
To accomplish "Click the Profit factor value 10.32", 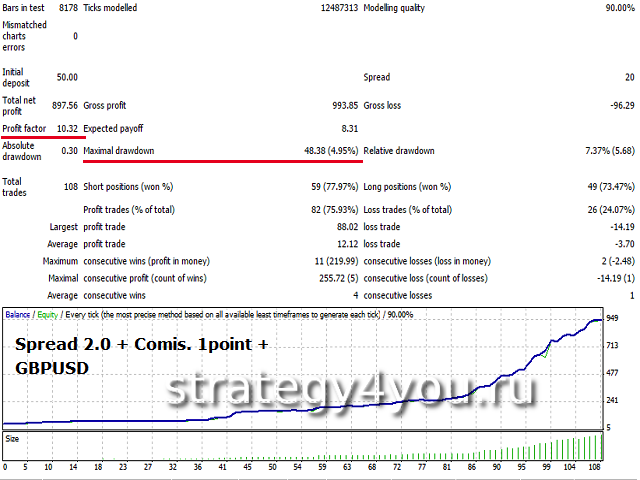I will tap(67, 128).
